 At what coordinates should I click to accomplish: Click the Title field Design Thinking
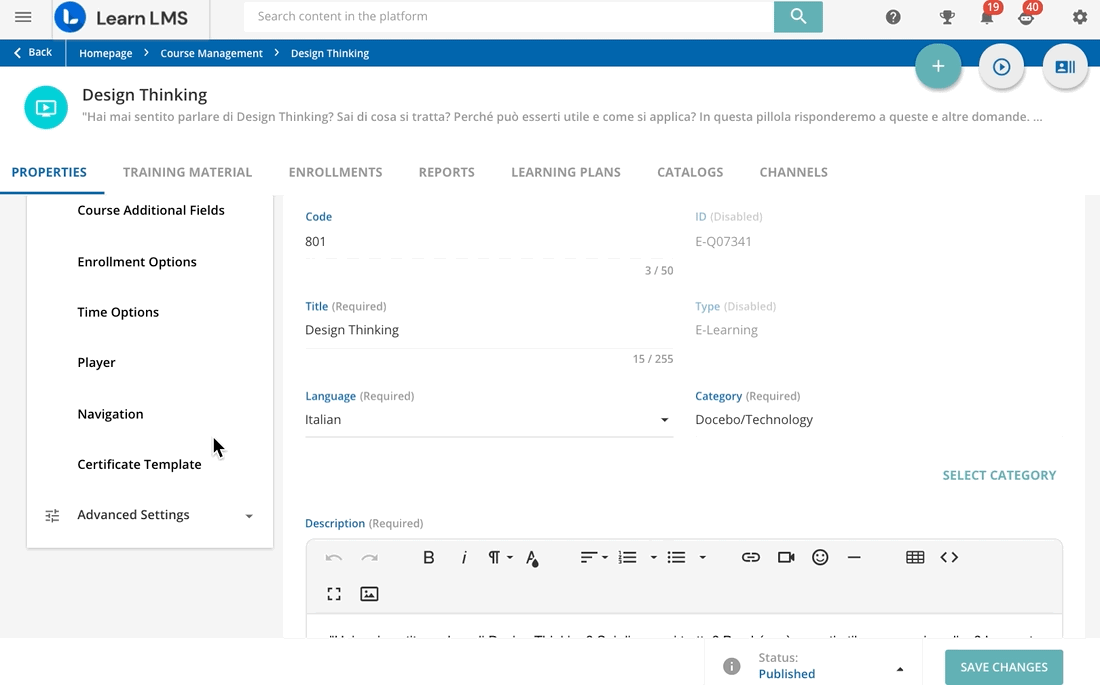click(489, 330)
